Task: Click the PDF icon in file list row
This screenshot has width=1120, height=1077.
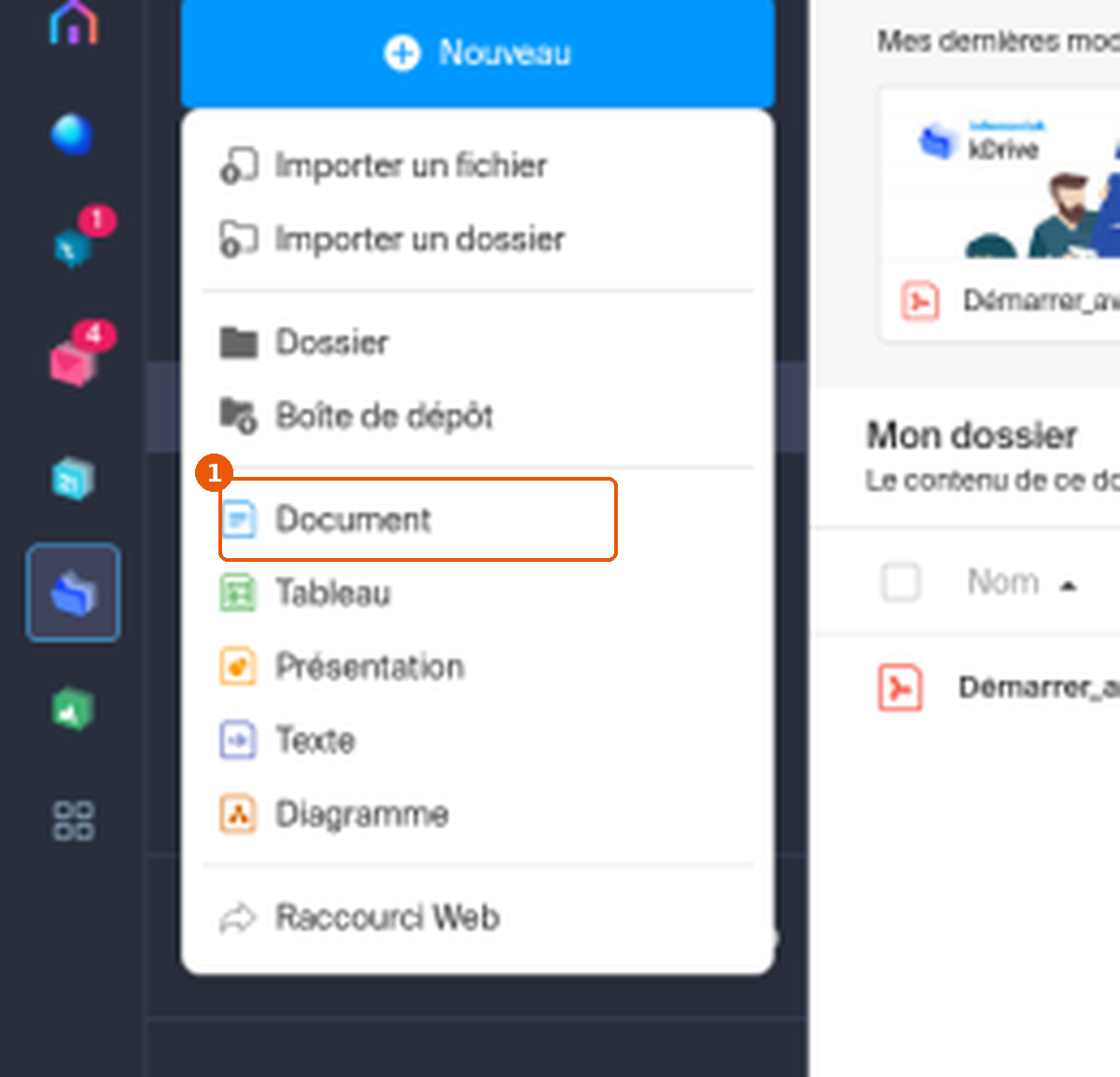Action: pos(901,688)
